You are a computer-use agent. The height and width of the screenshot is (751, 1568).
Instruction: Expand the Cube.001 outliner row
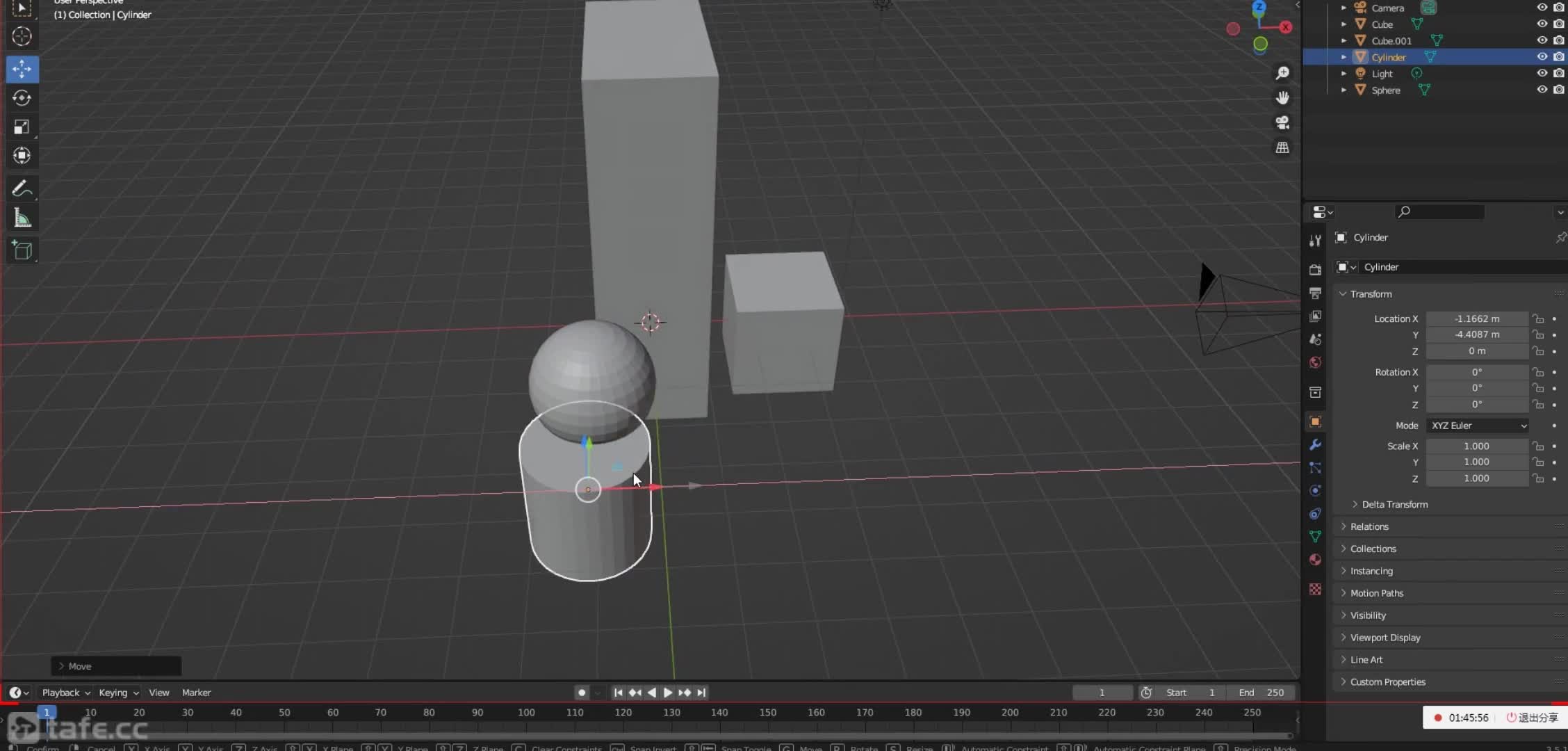[x=1344, y=40]
